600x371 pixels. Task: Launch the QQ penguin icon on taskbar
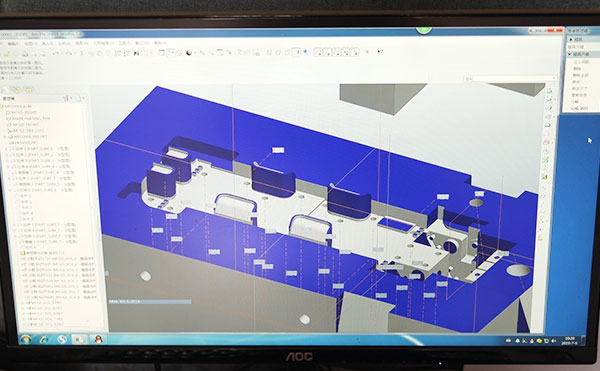[x=98, y=339]
